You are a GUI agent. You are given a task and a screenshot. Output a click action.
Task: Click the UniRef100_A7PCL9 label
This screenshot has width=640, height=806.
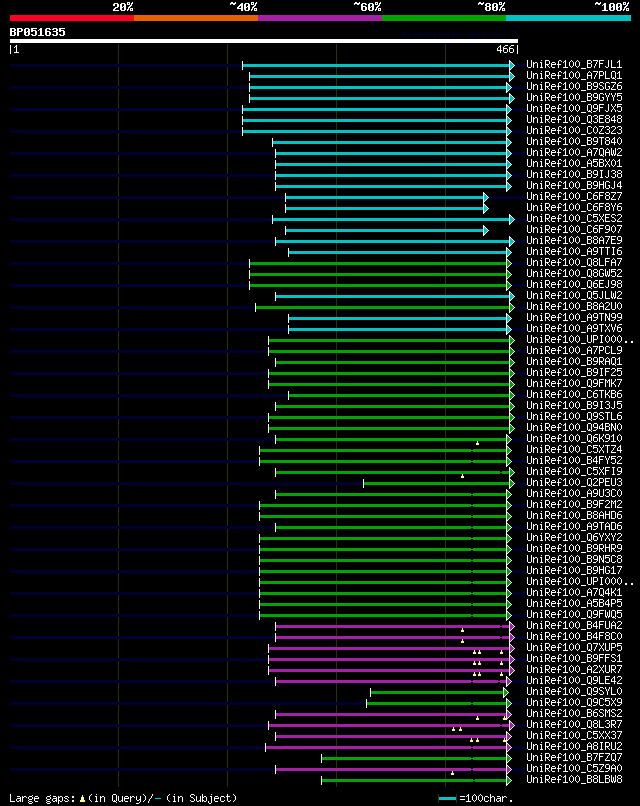click(x=574, y=351)
